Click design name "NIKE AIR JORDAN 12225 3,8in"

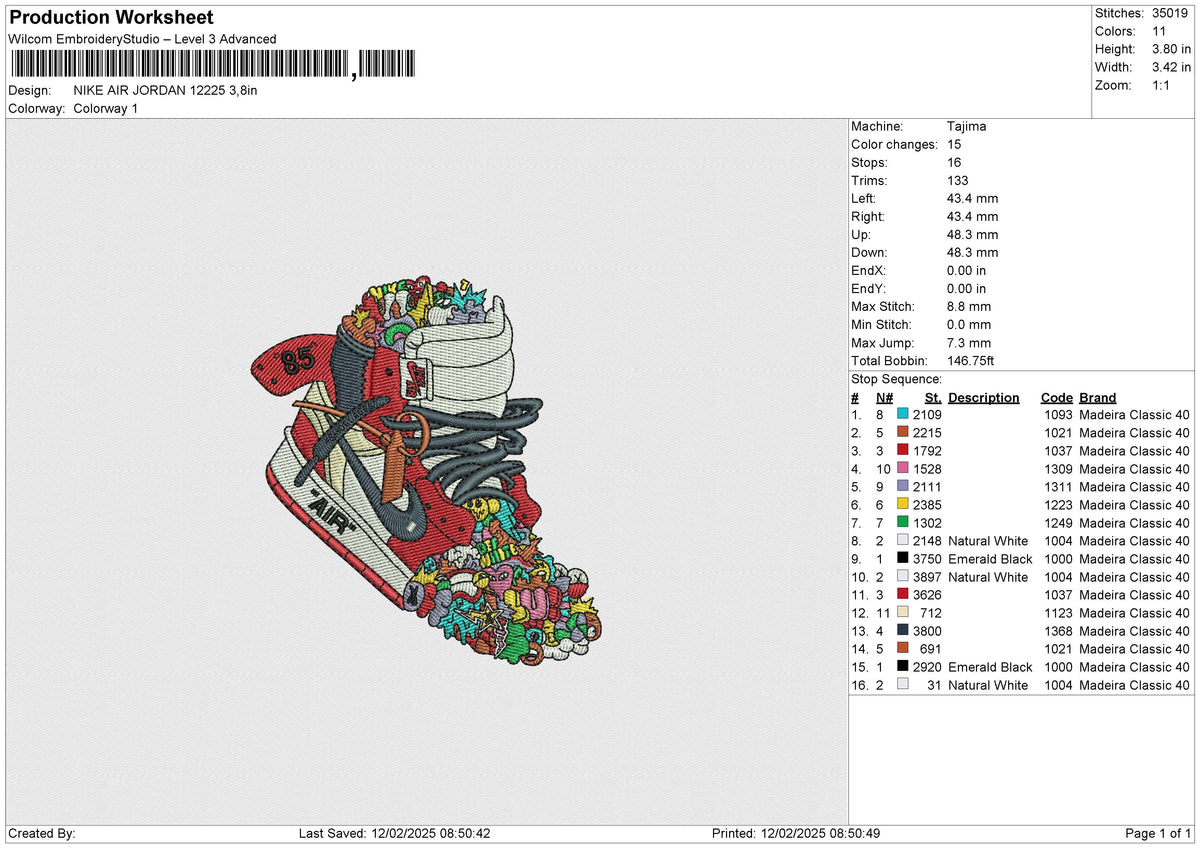point(165,90)
